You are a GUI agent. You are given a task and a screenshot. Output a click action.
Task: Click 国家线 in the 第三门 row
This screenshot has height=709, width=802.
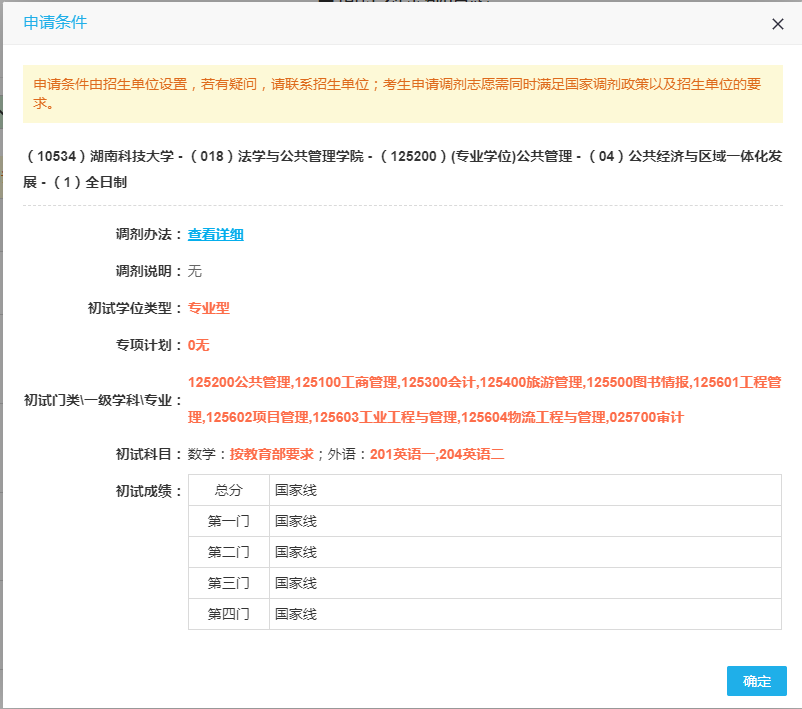[x=296, y=583]
